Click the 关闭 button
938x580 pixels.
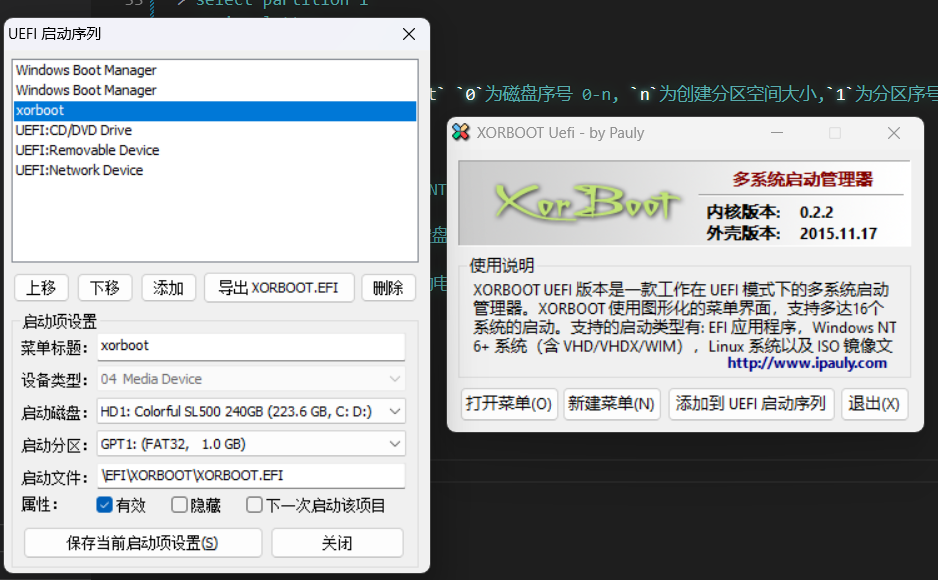pos(337,542)
